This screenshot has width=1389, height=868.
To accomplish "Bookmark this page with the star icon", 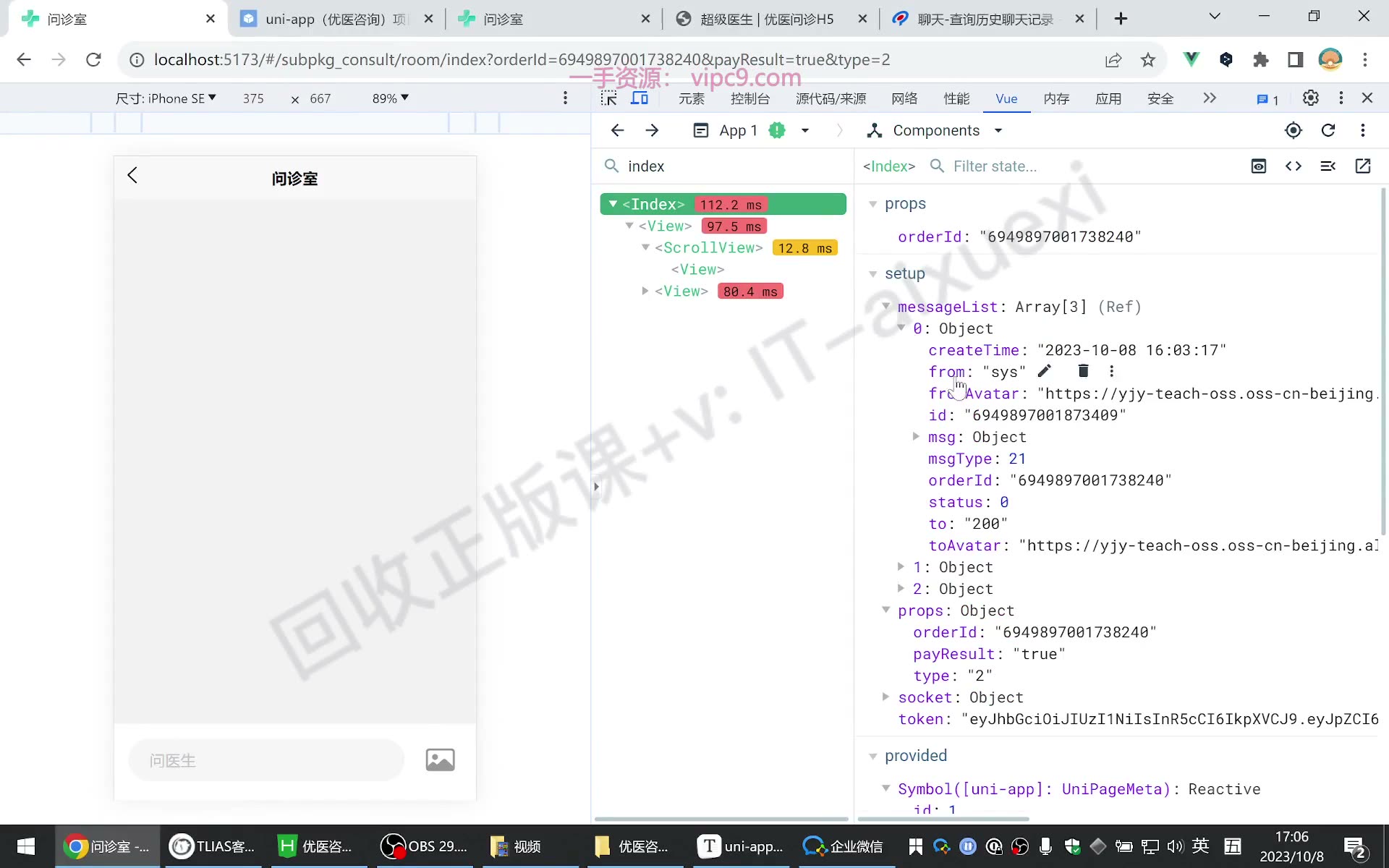I will (x=1148, y=59).
